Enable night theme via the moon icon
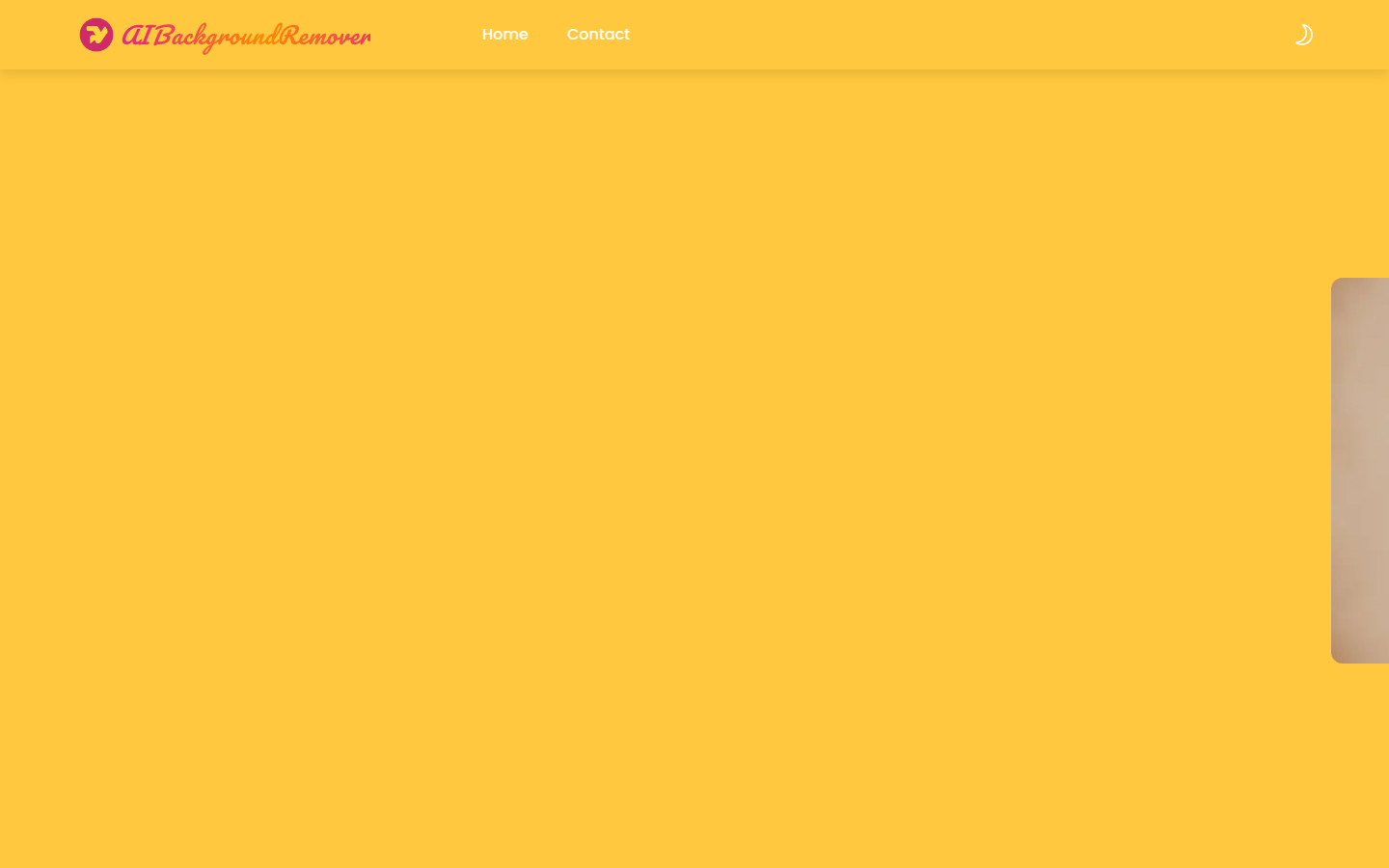Image resolution: width=1389 pixels, height=868 pixels. coord(1303,35)
